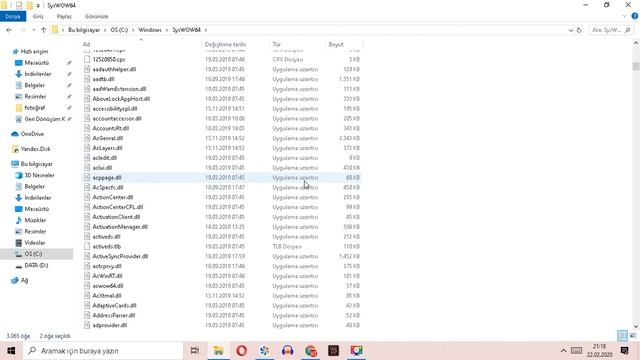This screenshot has width=640, height=360.
Task: Open the Görünüm ribbon tab
Action: tap(97, 16)
